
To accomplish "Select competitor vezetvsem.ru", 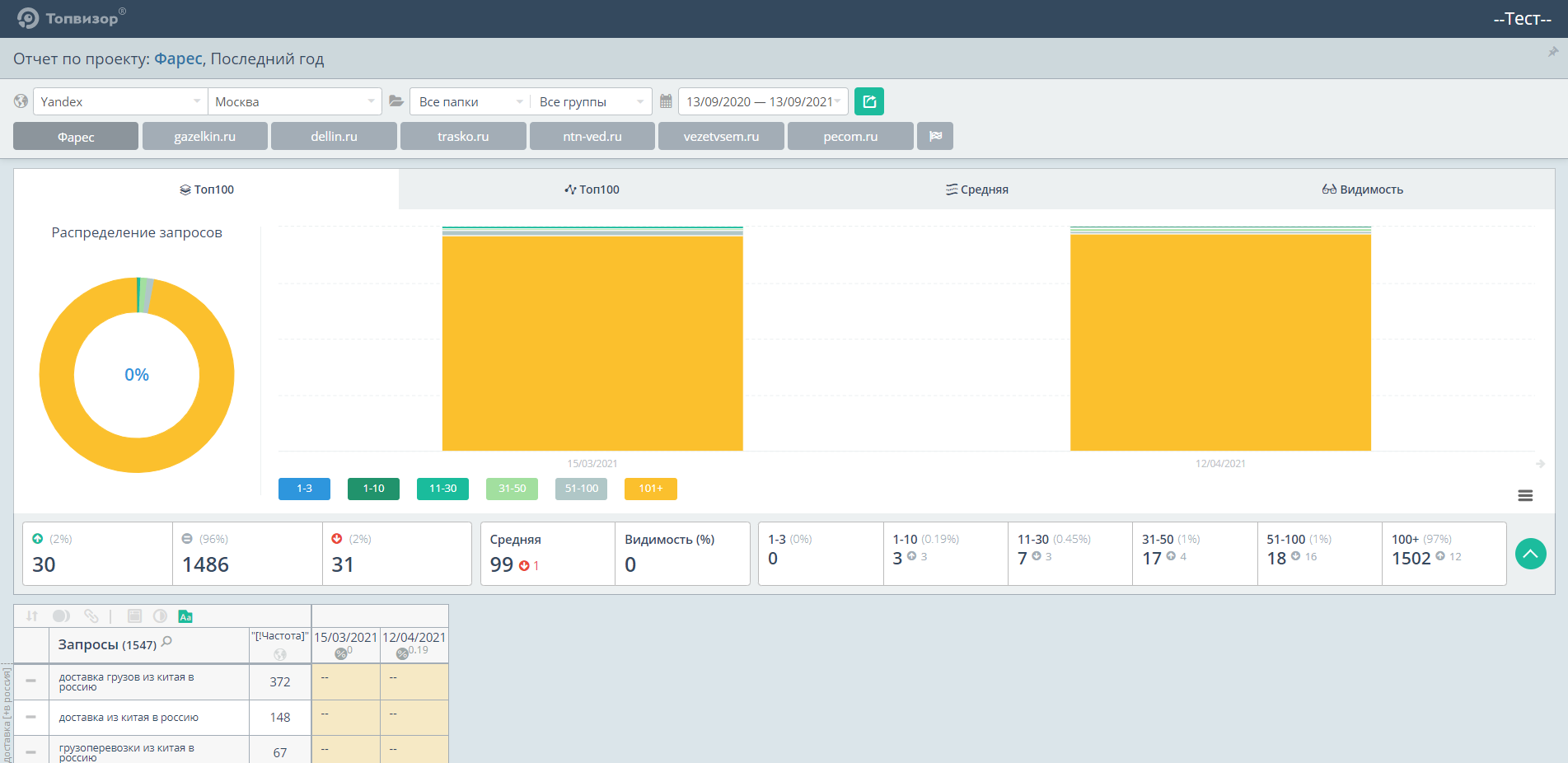I will (x=721, y=136).
